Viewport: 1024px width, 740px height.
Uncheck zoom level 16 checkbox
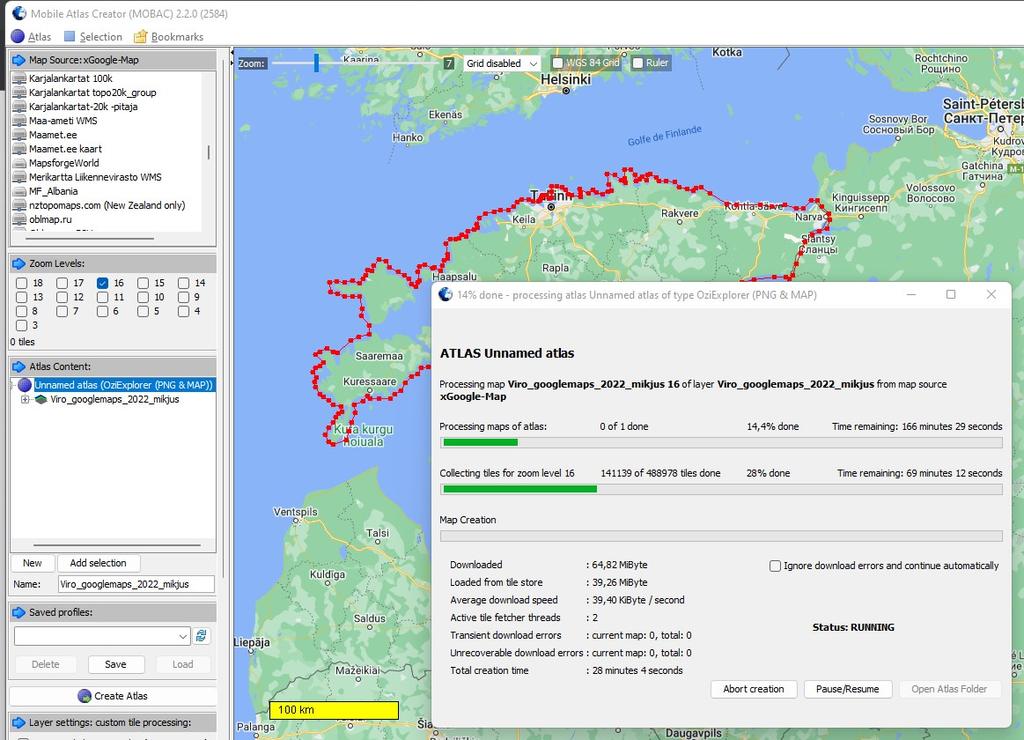coord(102,283)
